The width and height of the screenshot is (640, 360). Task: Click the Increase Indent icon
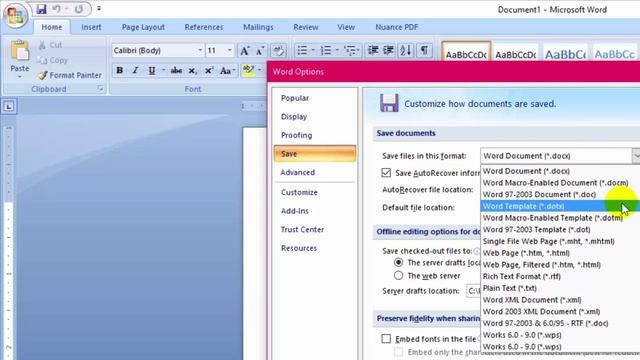[x=389, y=50]
